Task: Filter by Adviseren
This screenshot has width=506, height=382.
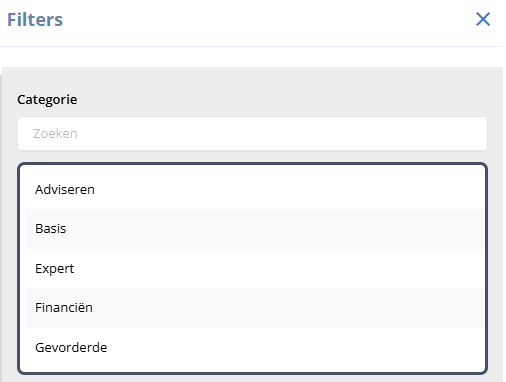Action: [x=254, y=189]
